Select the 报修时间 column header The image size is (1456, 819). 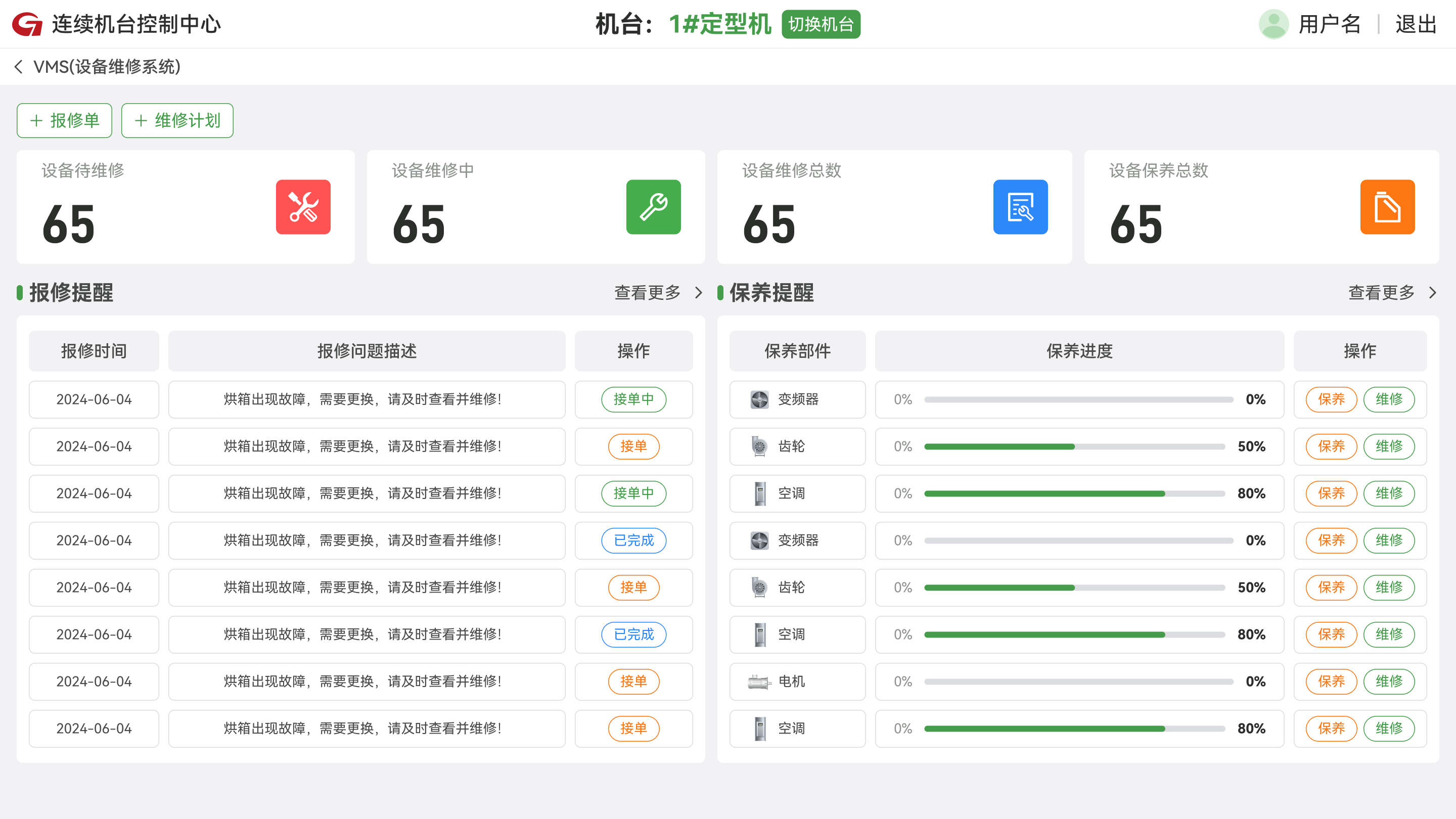click(x=94, y=351)
